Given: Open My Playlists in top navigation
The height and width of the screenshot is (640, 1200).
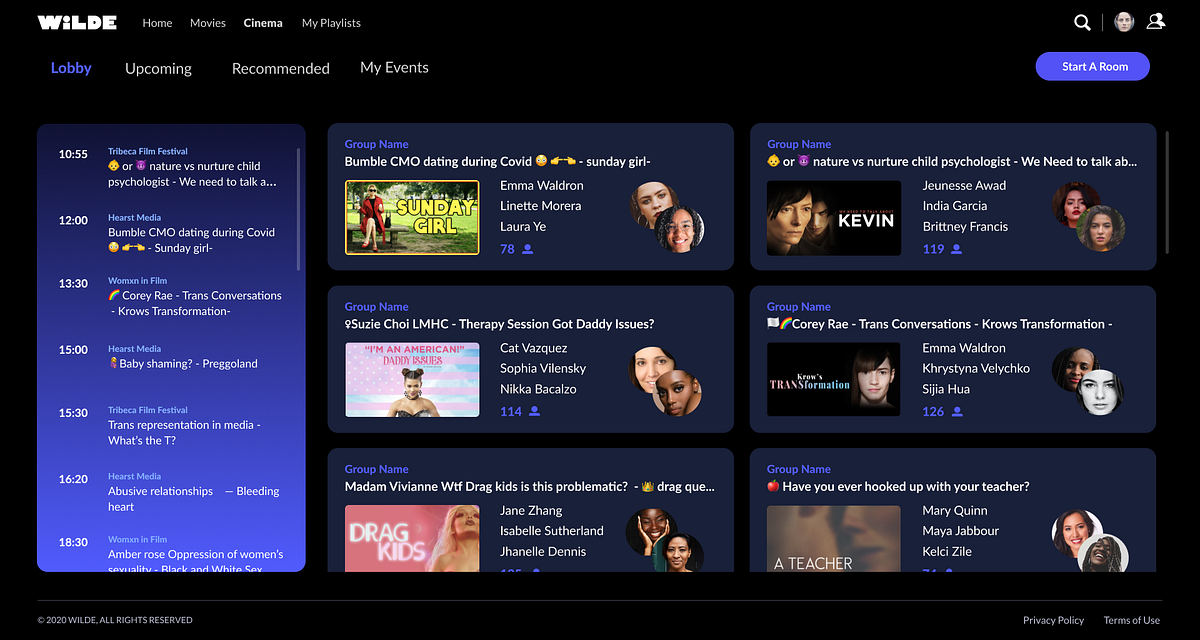Looking at the screenshot, I should [331, 22].
